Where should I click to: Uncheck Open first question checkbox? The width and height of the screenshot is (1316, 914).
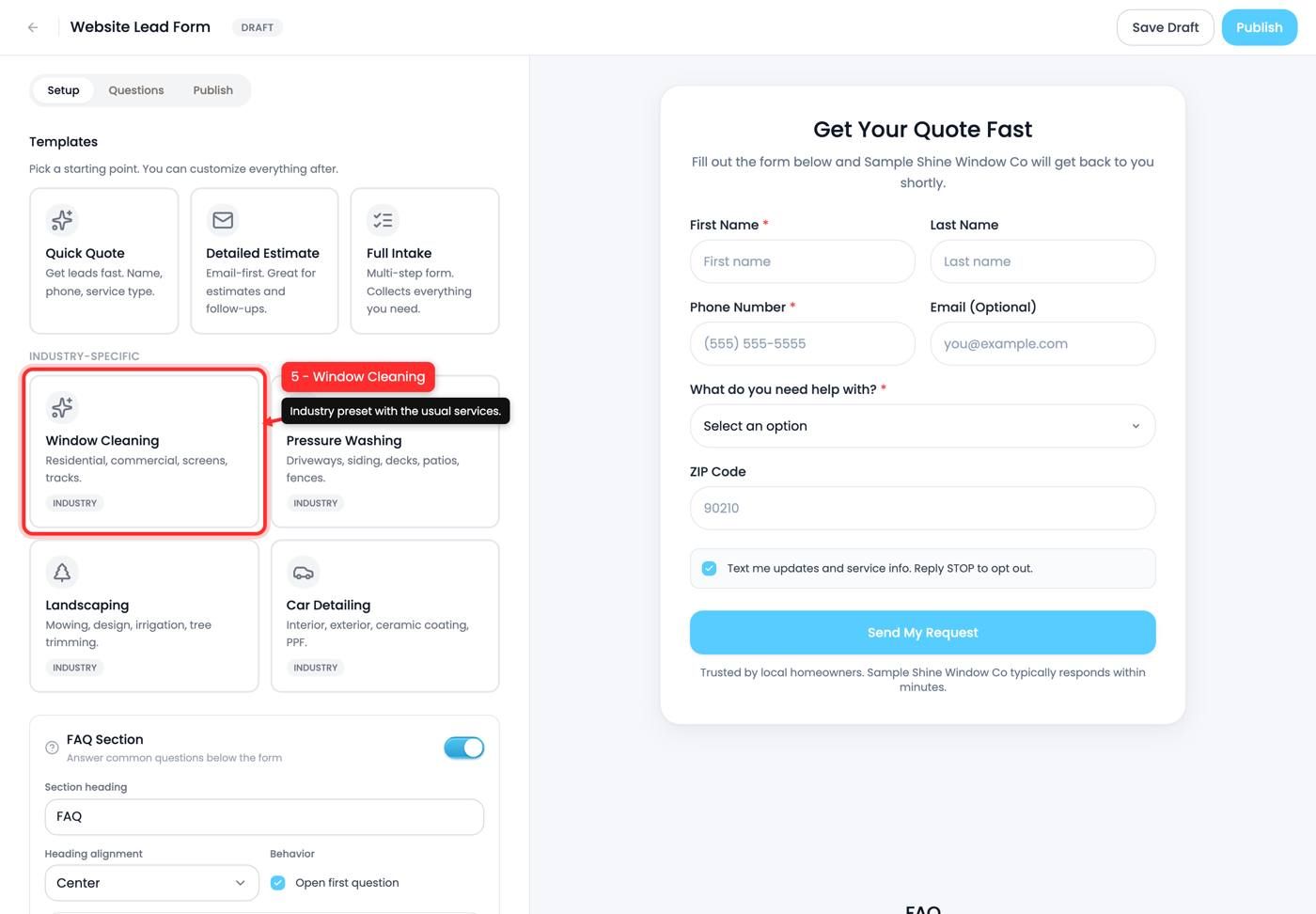tap(278, 883)
